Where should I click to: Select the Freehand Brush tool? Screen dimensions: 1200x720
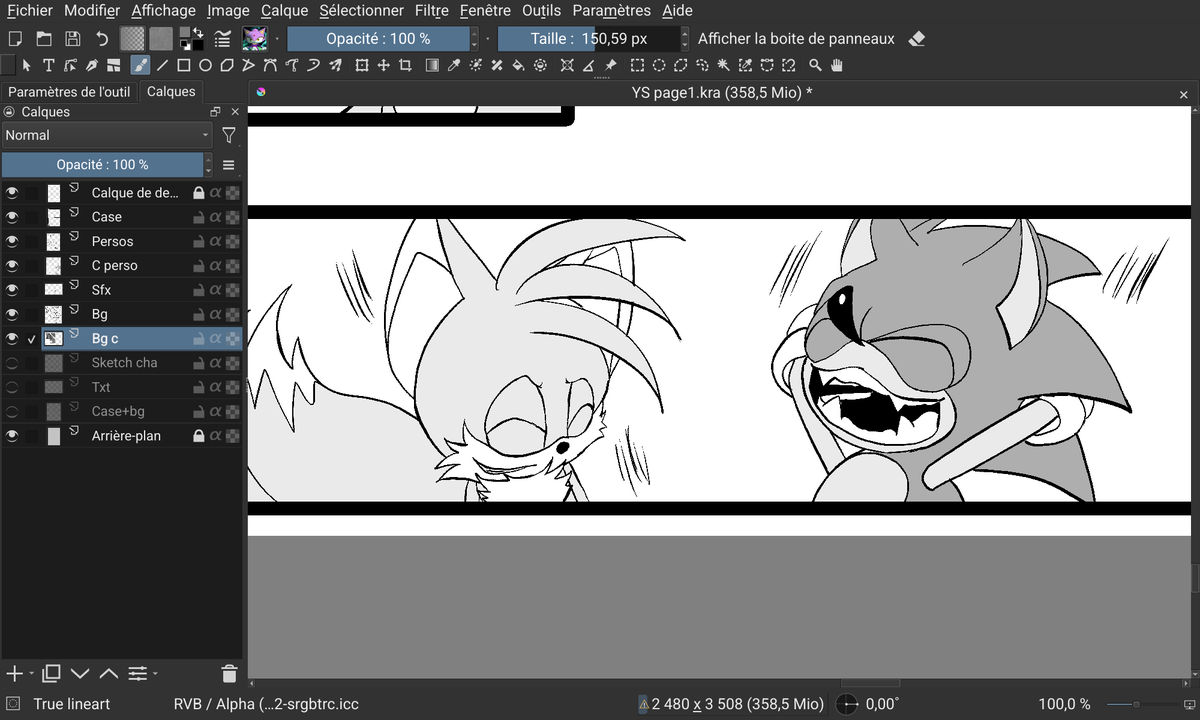point(140,66)
